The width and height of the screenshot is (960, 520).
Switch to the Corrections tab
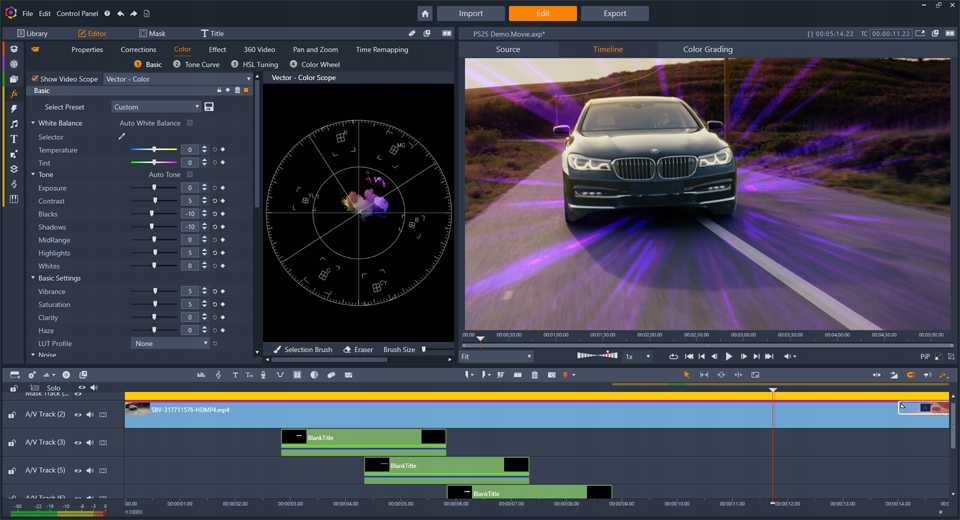point(138,49)
